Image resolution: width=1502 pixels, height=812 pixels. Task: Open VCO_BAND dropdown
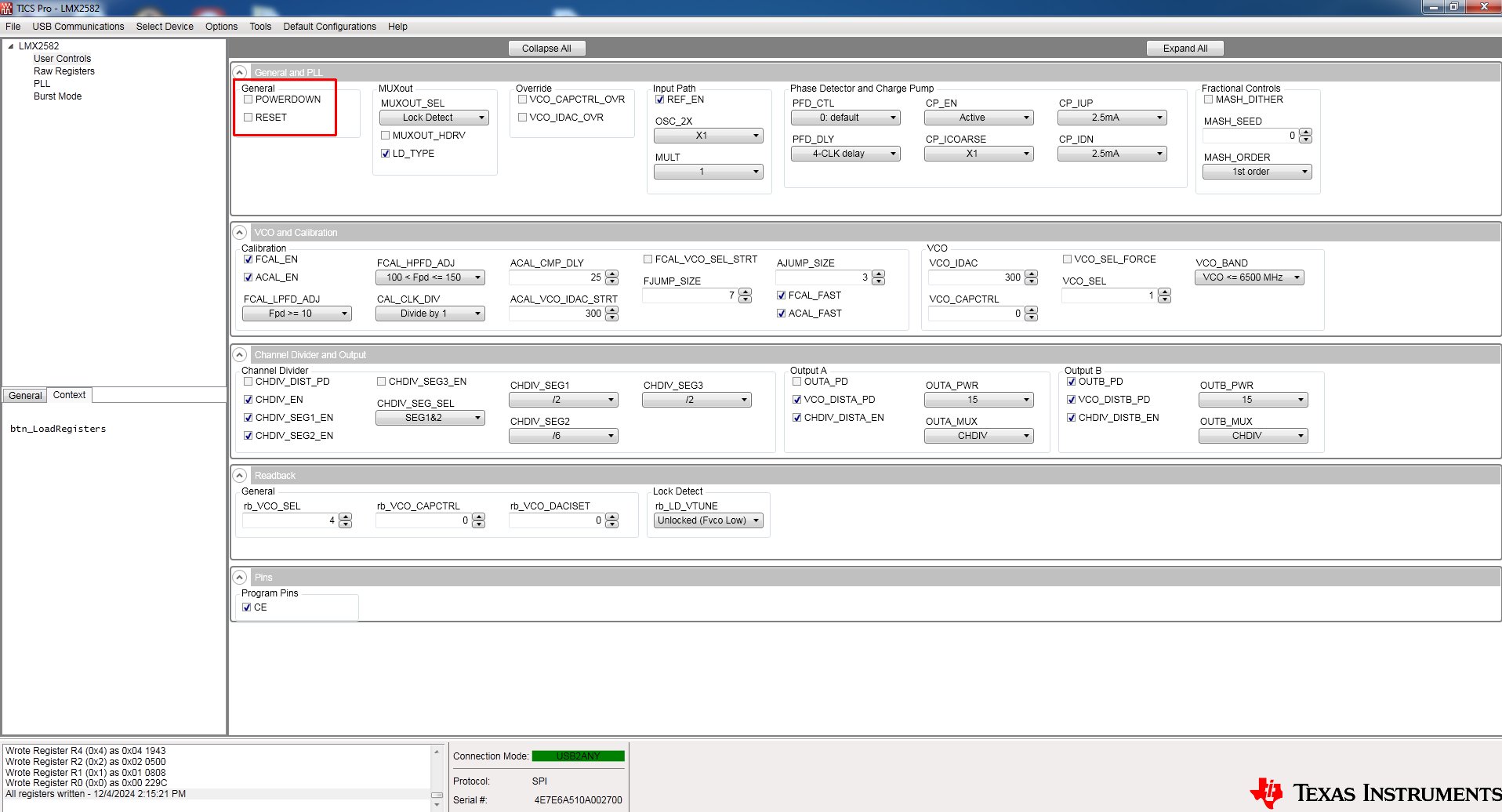click(x=1250, y=277)
